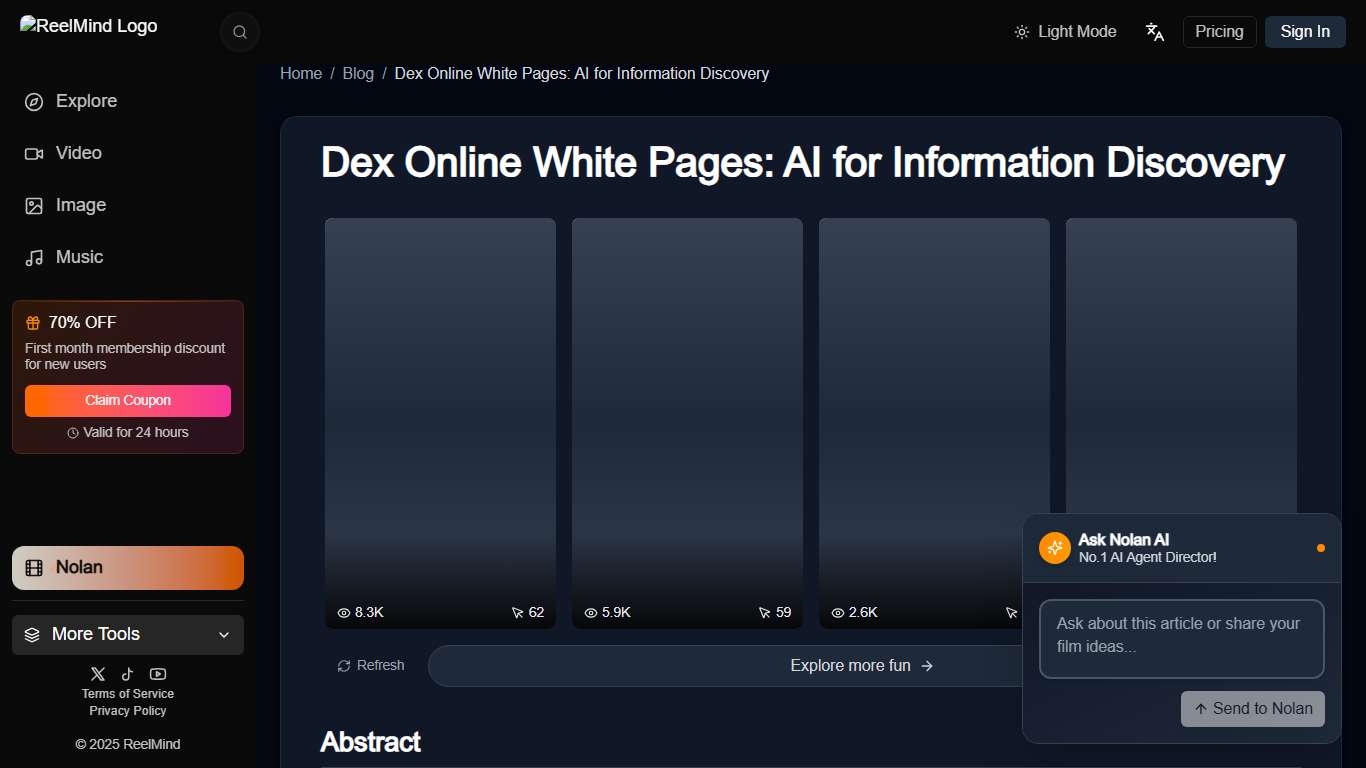Open the YouTube social icon

[158, 674]
